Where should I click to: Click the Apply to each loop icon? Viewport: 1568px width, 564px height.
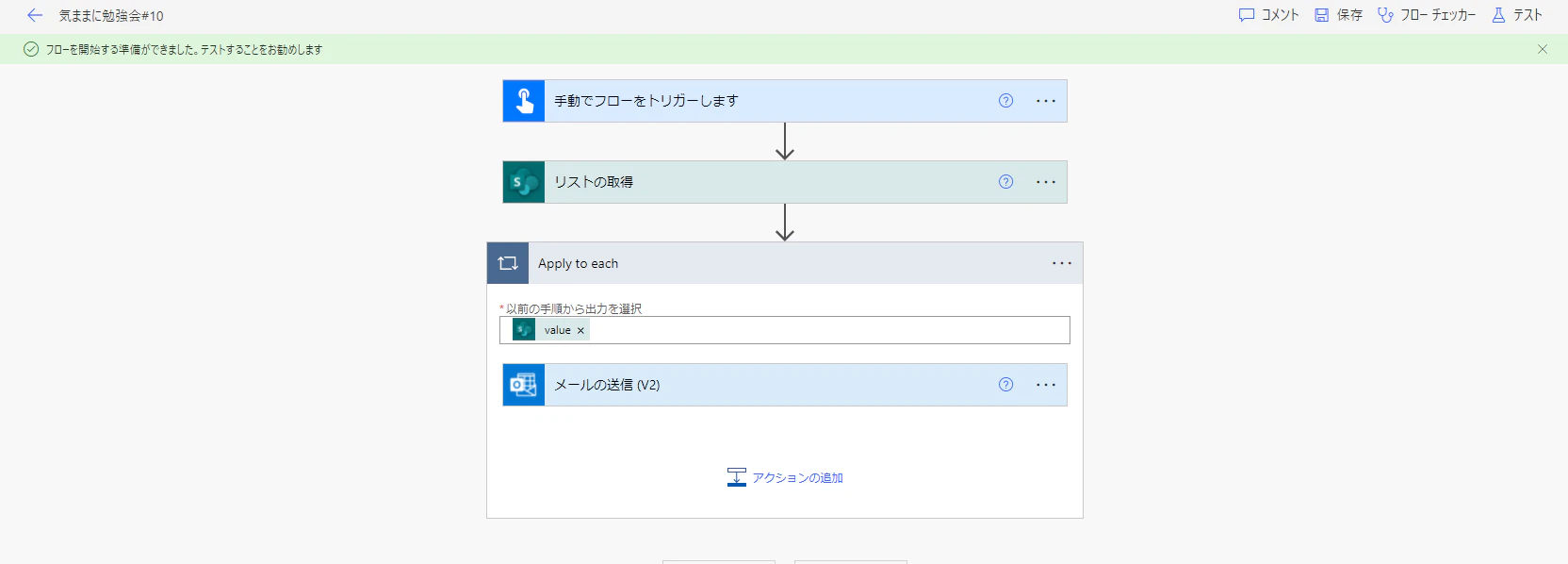(508, 263)
